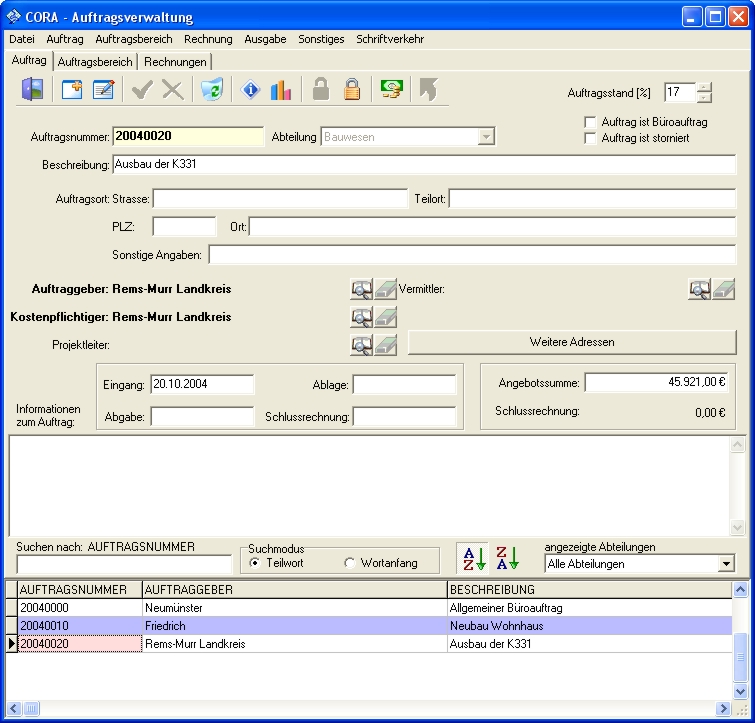Click the Eingang date field
755x723 pixels.
coord(202,384)
